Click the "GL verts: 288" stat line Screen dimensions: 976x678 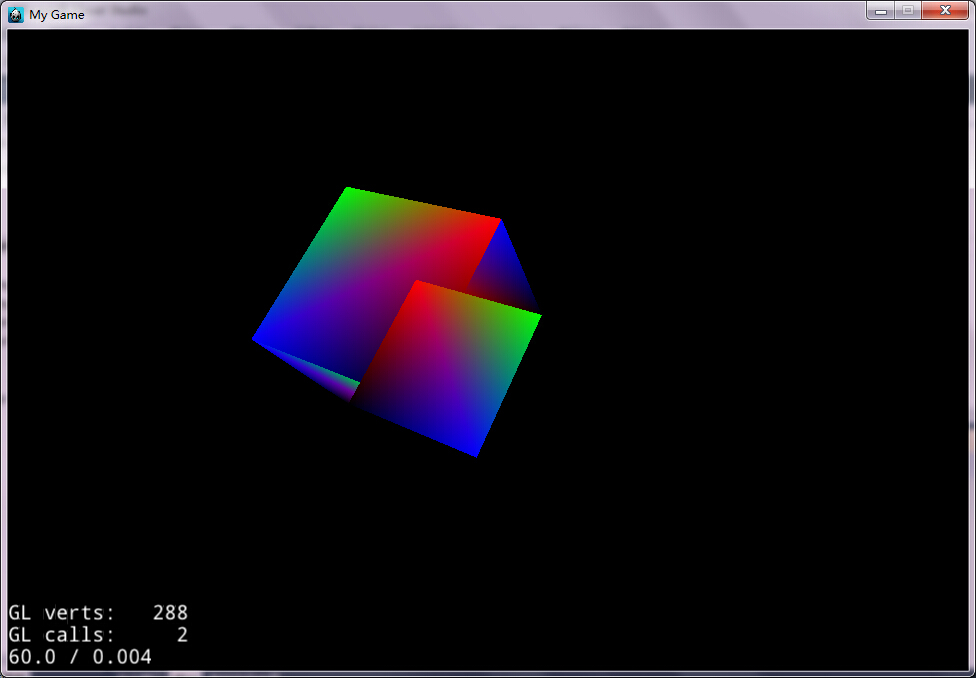tap(98, 613)
